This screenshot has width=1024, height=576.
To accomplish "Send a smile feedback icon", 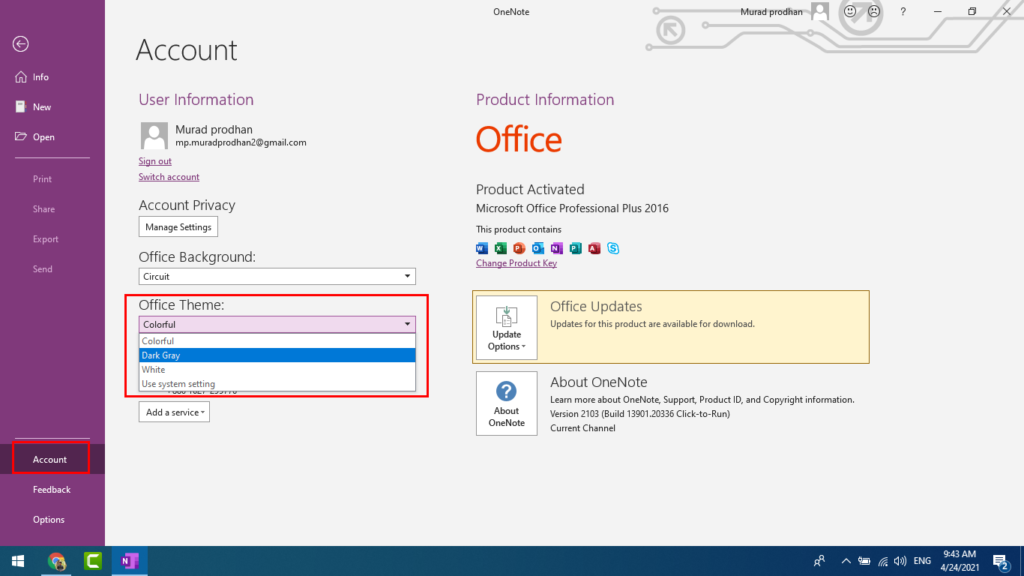I will pyautogui.click(x=850, y=11).
